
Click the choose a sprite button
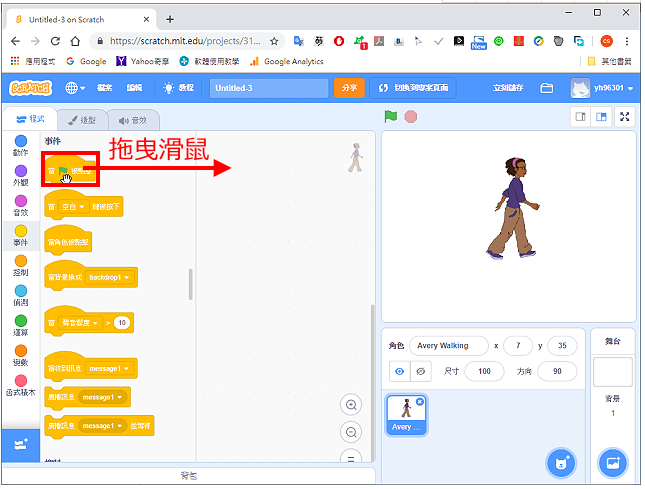tap(561, 464)
